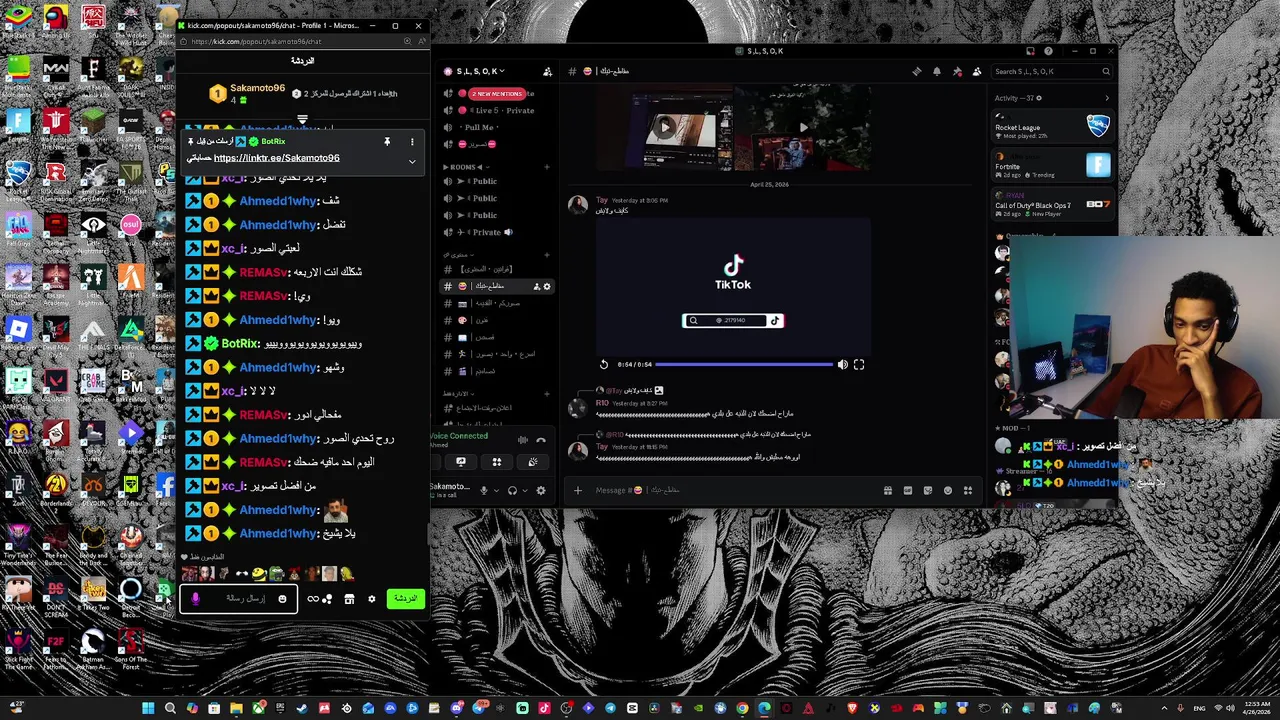This screenshot has height=720, width=1280.
Task: Play the right video attachment thumbnail
Action: (x=803, y=127)
